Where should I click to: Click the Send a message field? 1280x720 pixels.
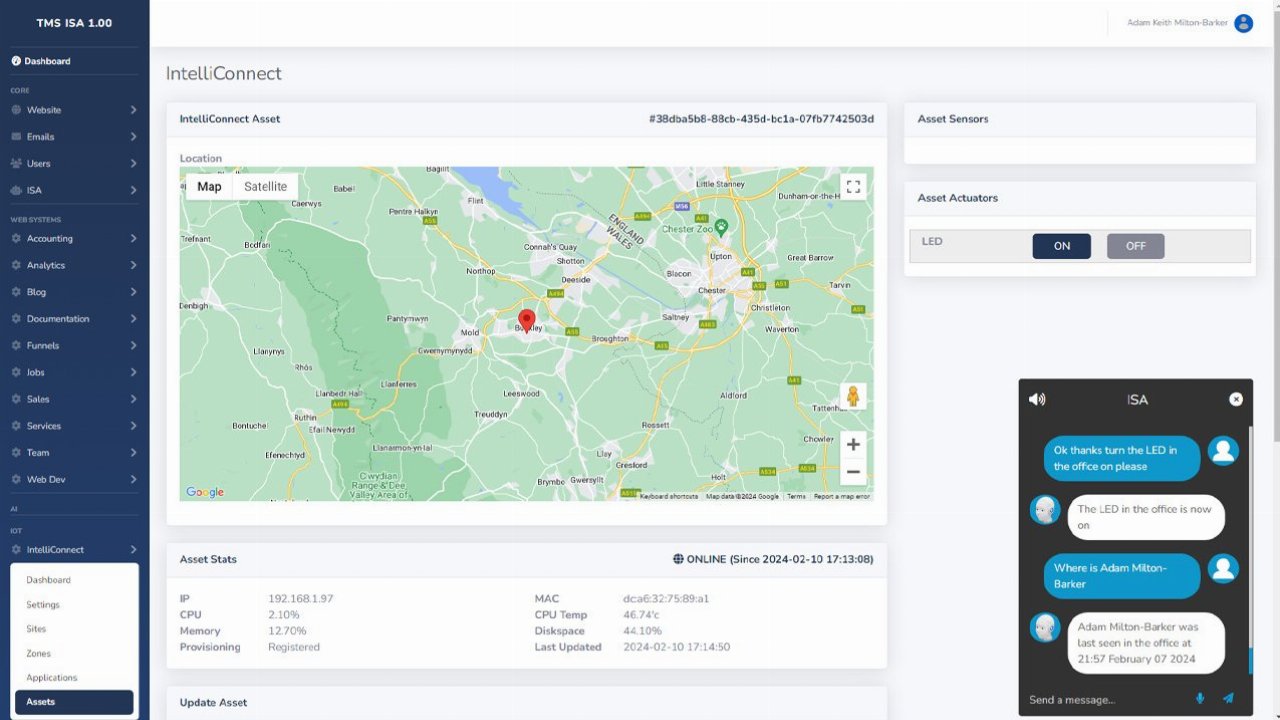pyautogui.click(x=1106, y=699)
